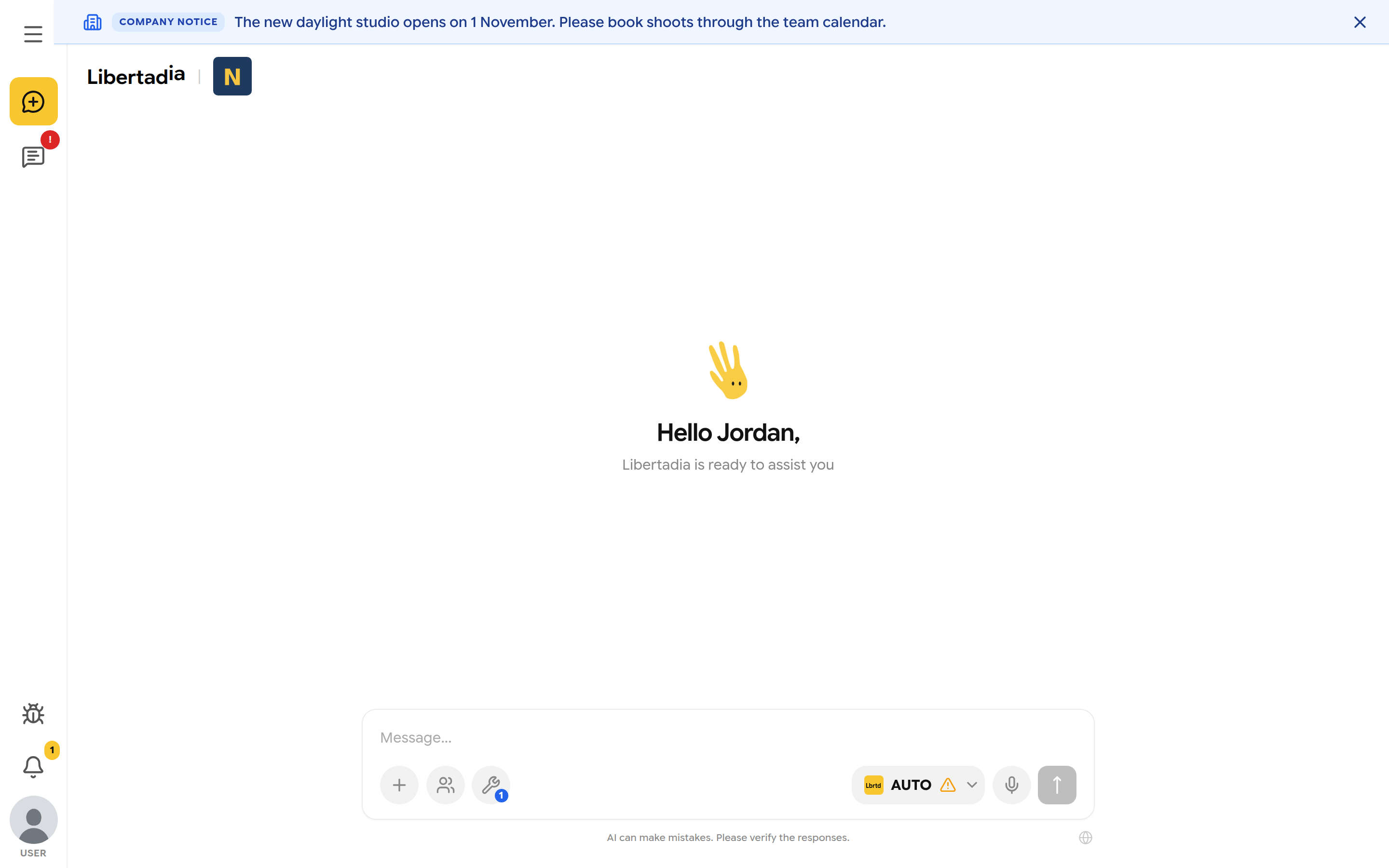Click the globe language icon
This screenshot has width=1389, height=868.
point(1085,838)
